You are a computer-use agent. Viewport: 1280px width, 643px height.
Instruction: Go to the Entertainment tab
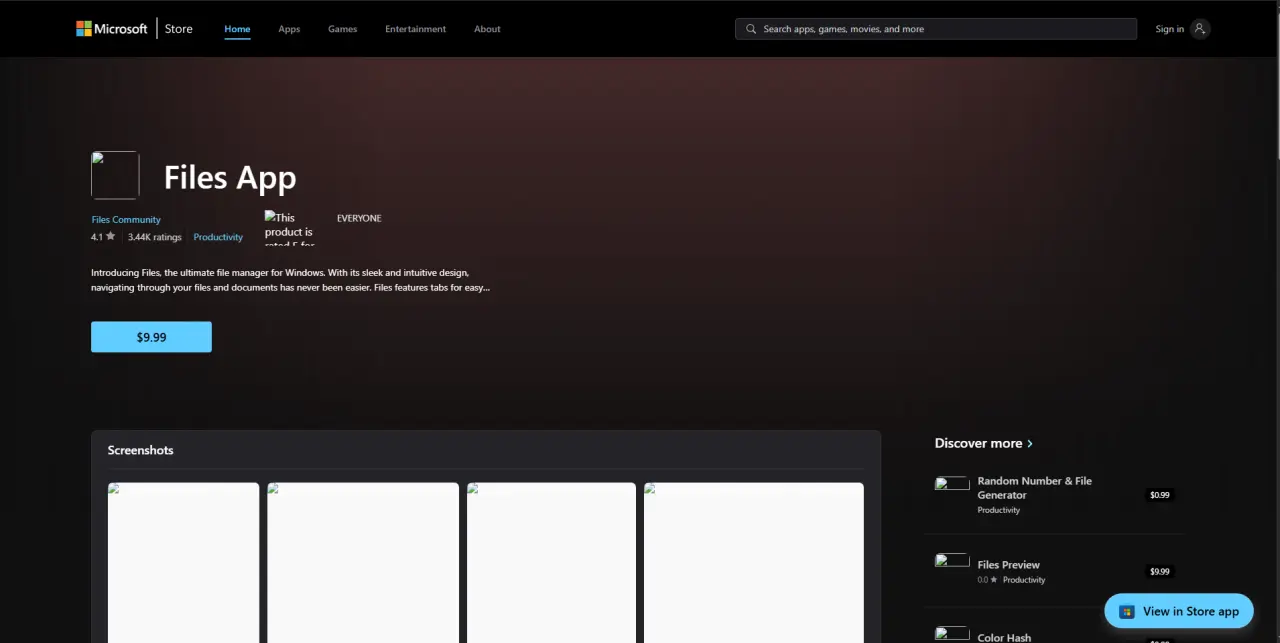[x=416, y=29]
